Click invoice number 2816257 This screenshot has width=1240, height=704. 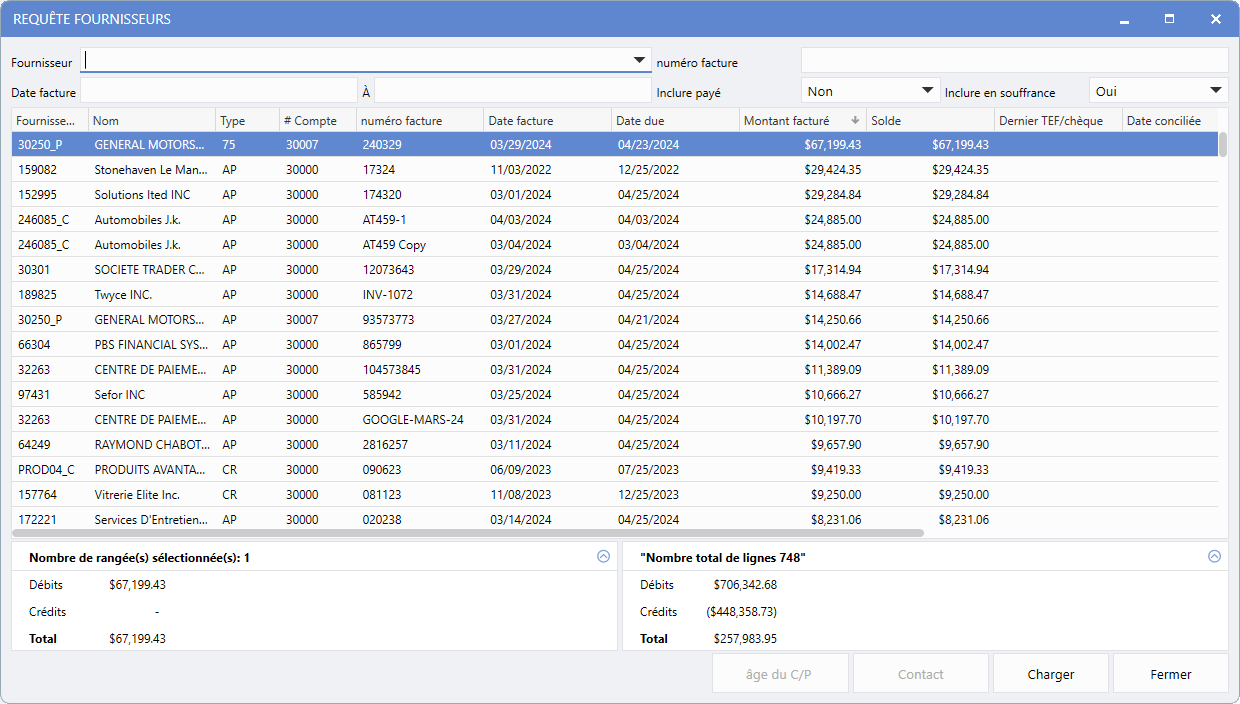point(385,445)
